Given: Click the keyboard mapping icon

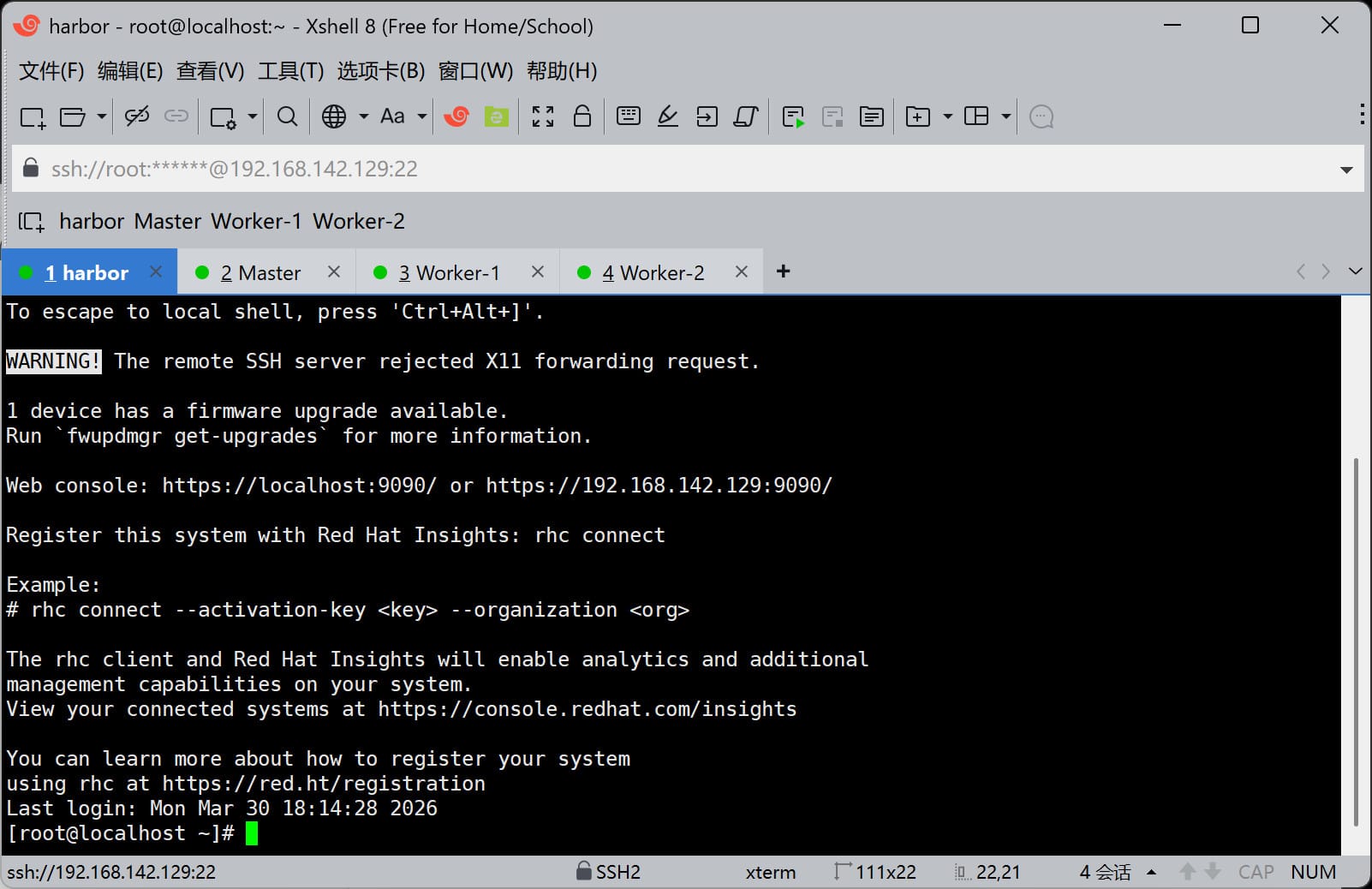Looking at the screenshot, I should (x=629, y=116).
